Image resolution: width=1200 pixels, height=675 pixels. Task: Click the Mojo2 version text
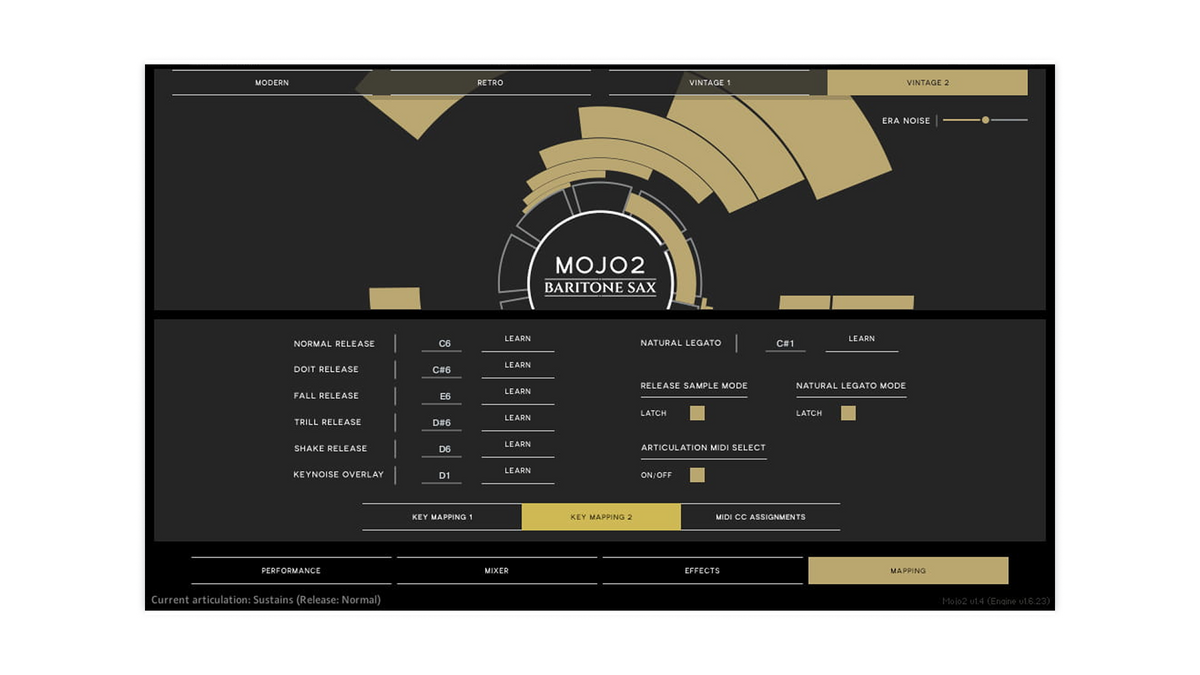[x=995, y=601]
